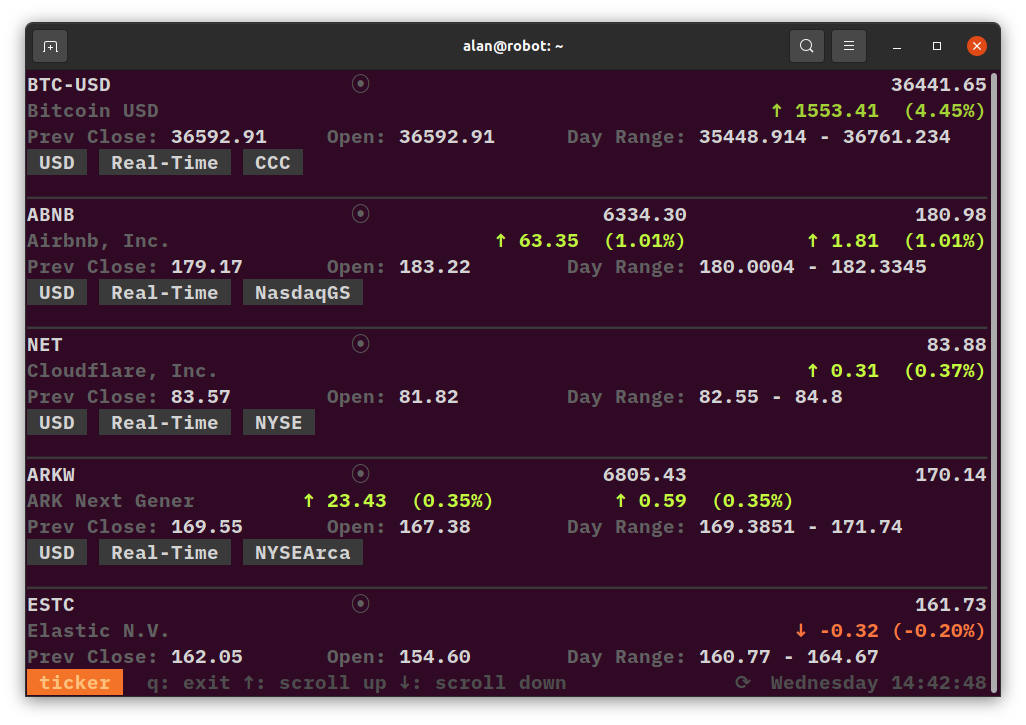The image size is (1026, 725).
Task: Click the up arrow beside 23.43
Action: [x=309, y=501]
